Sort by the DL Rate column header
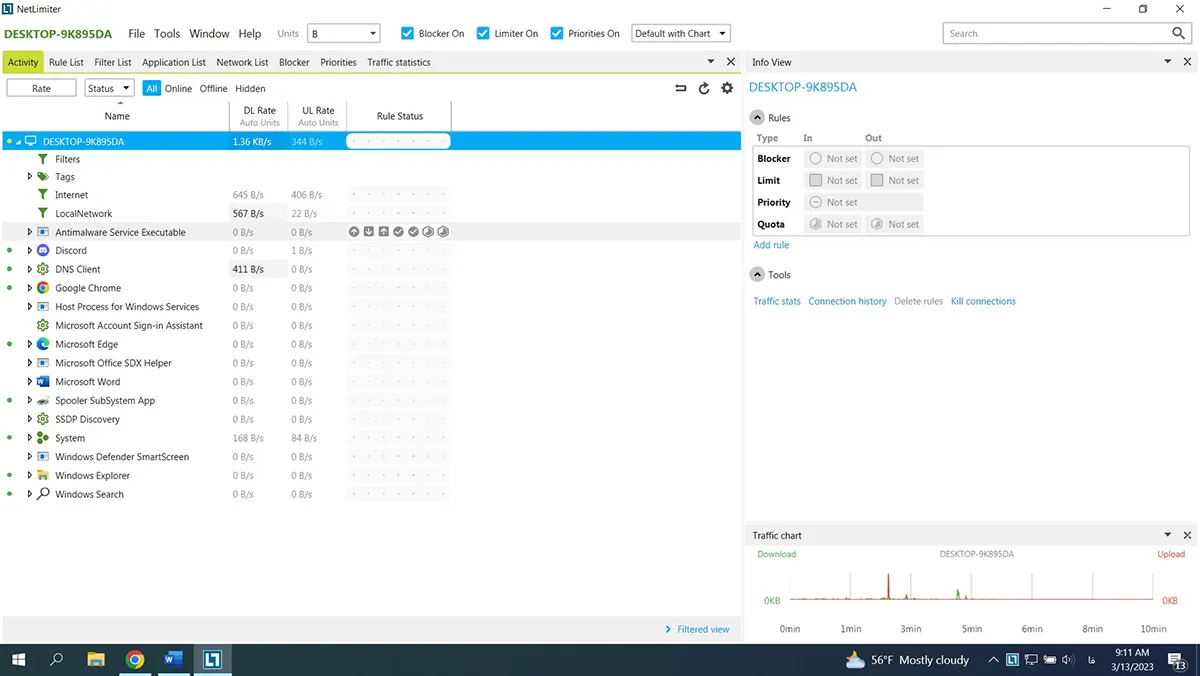1200x676 pixels. (x=259, y=116)
